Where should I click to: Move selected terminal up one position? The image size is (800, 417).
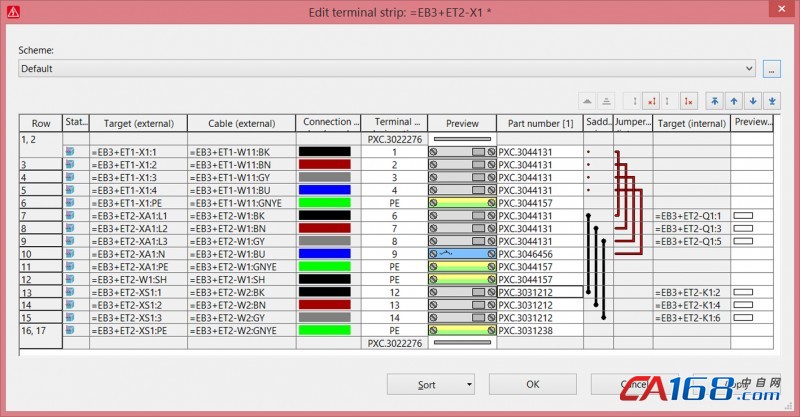click(734, 101)
